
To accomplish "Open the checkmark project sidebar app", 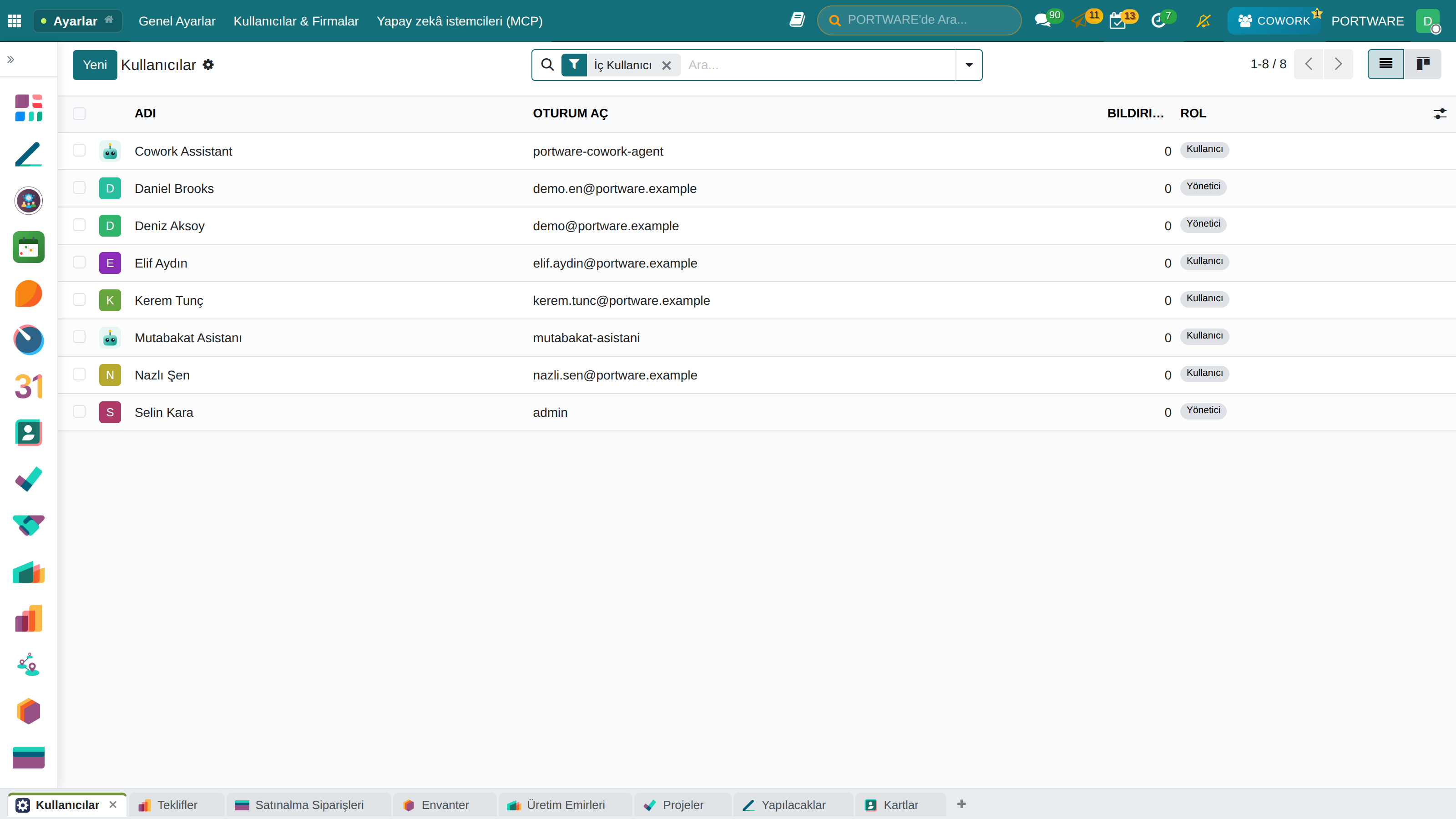I will pyautogui.click(x=28, y=479).
